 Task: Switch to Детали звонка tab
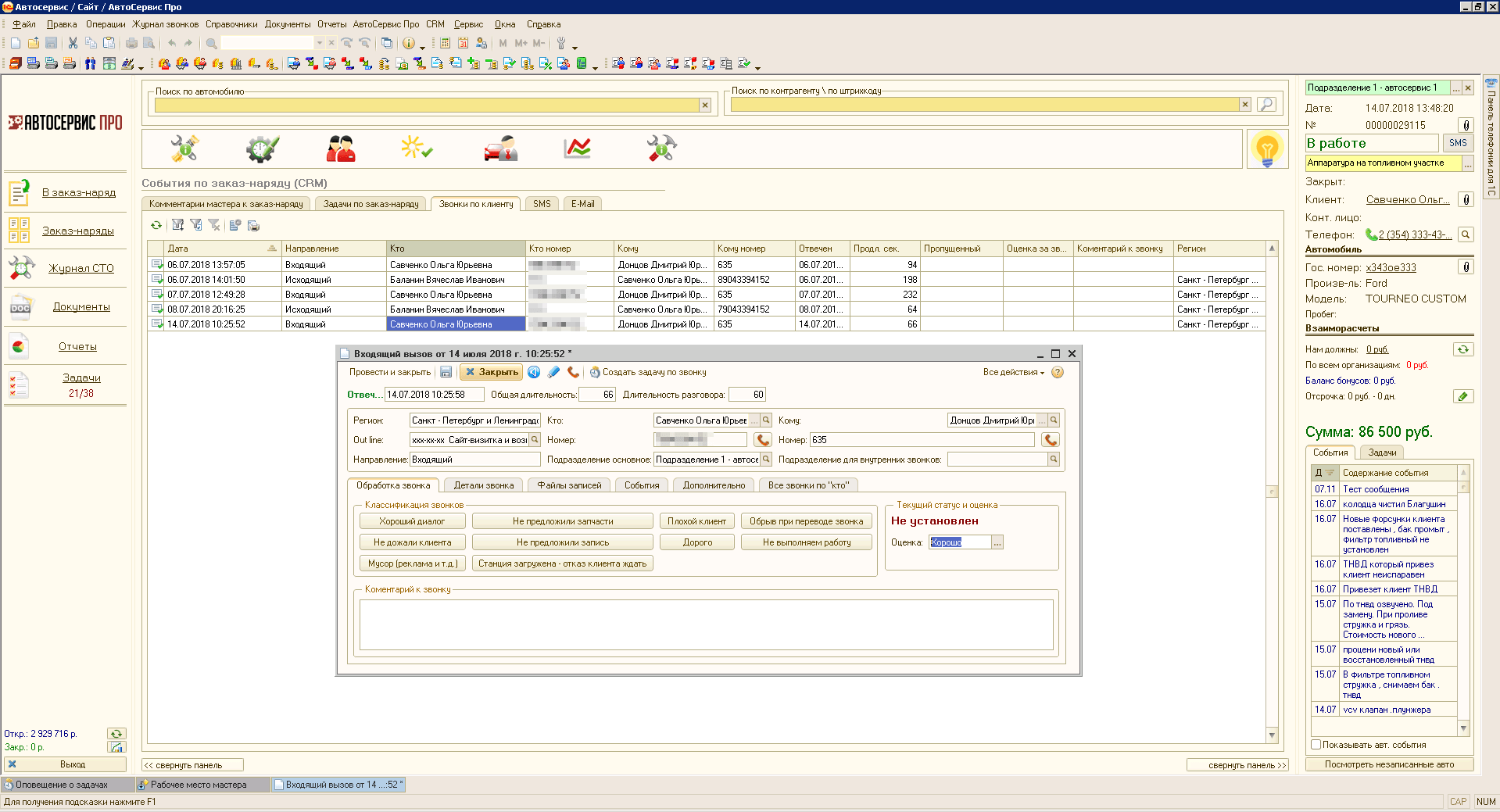click(484, 485)
